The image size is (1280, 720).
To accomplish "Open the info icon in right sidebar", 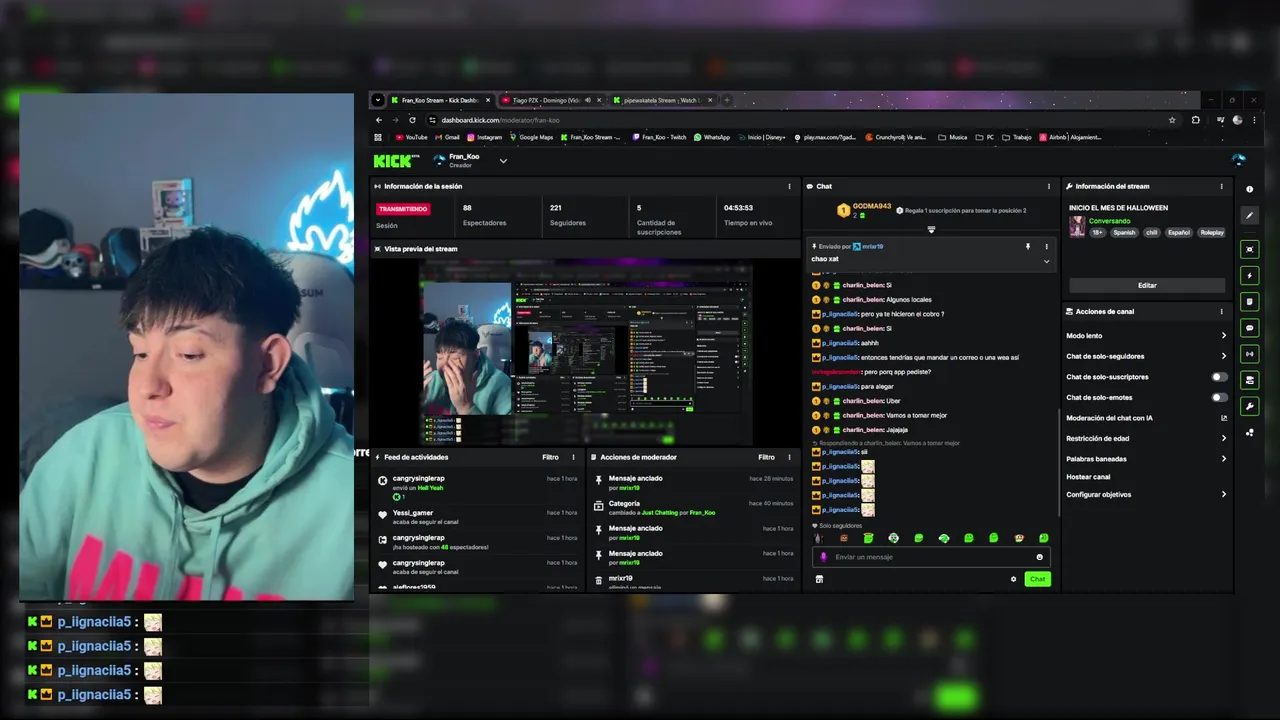I will pyautogui.click(x=1249, y=189).
